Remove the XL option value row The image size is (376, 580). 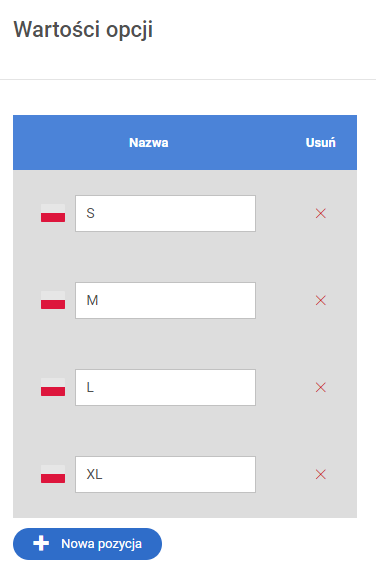point(320,474)
